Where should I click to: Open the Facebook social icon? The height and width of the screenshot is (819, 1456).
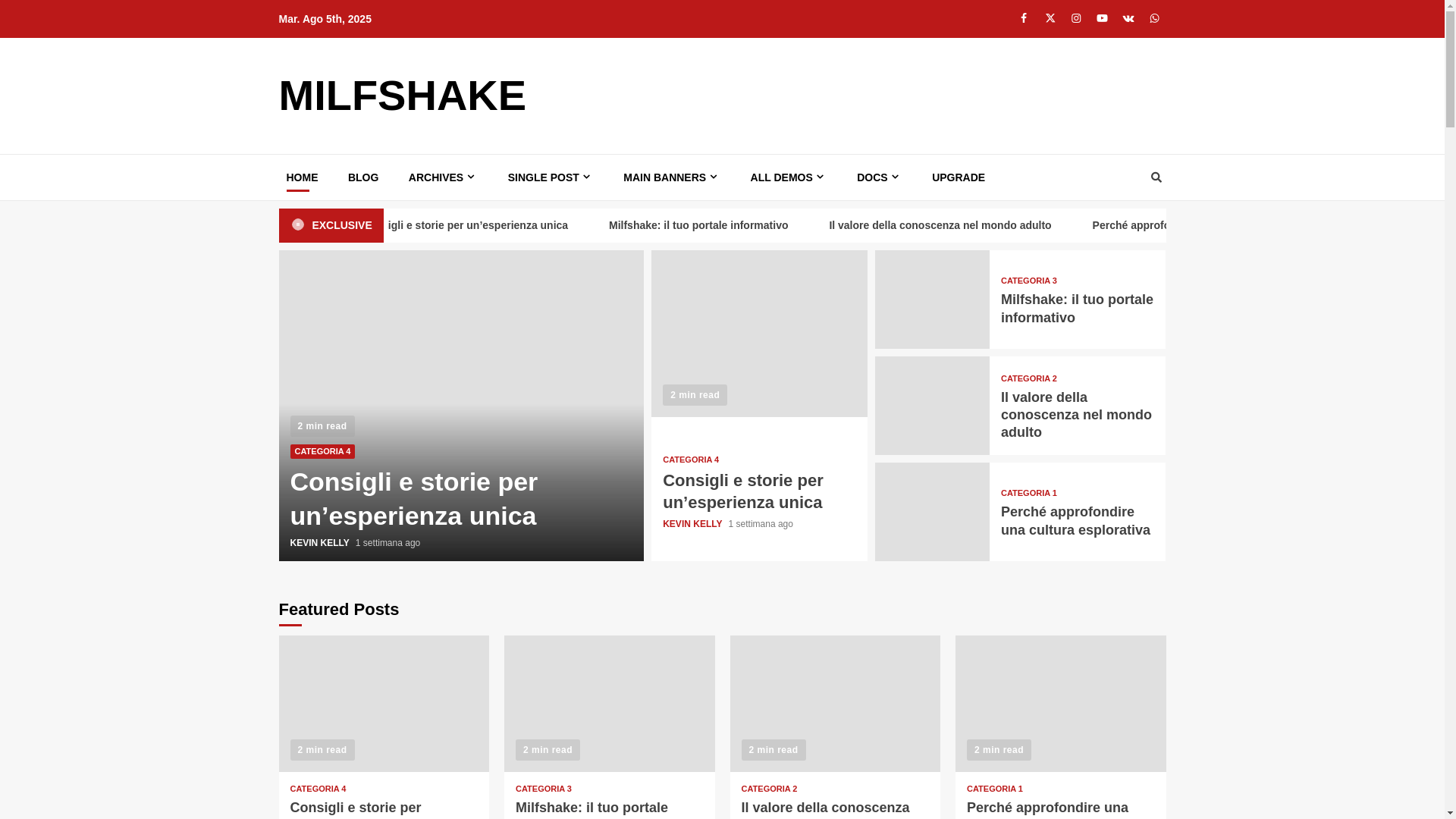click(1024, 18)
